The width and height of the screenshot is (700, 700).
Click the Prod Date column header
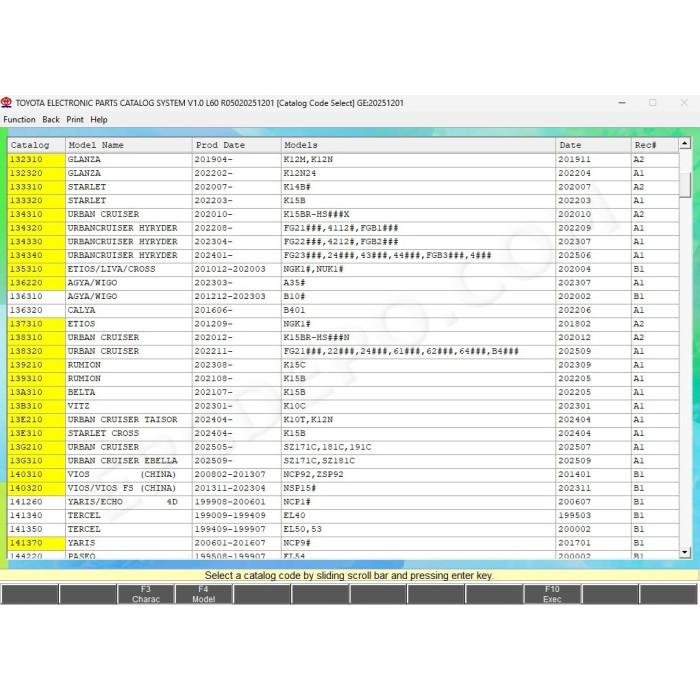(237, 145)
